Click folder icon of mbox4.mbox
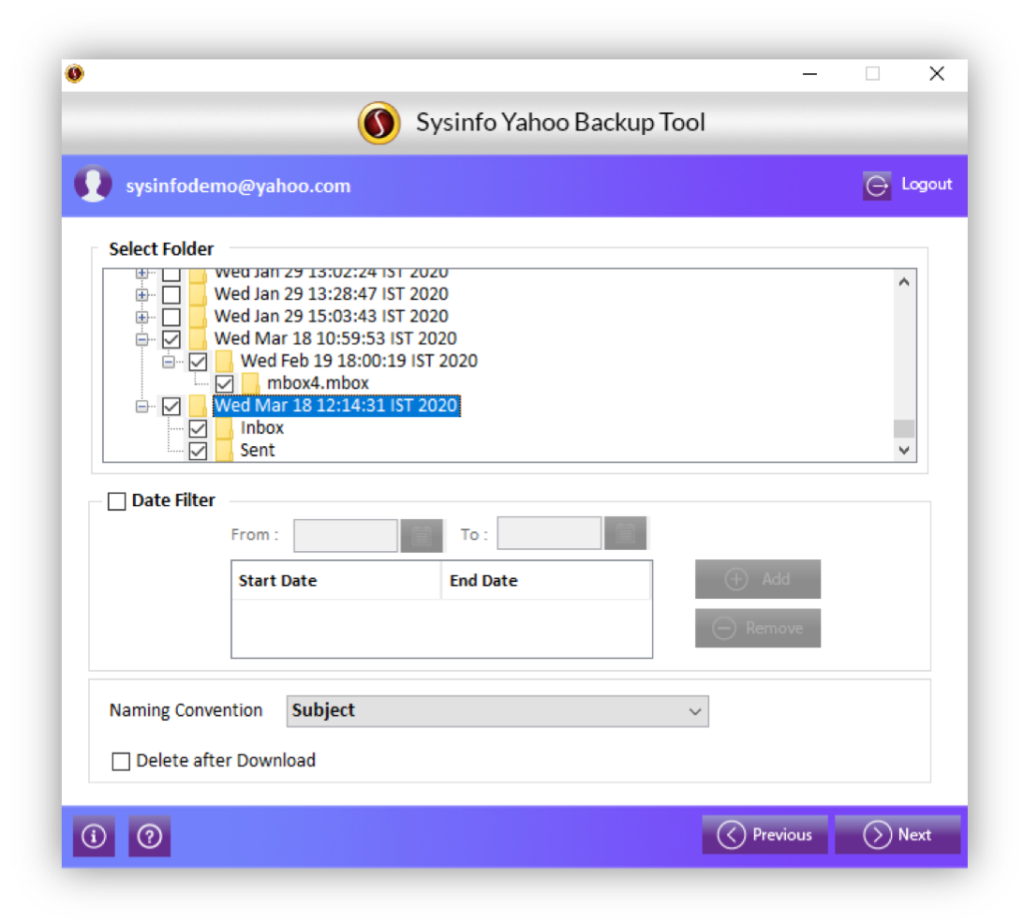Screen dimensions: 1024x923 point(249,383)
